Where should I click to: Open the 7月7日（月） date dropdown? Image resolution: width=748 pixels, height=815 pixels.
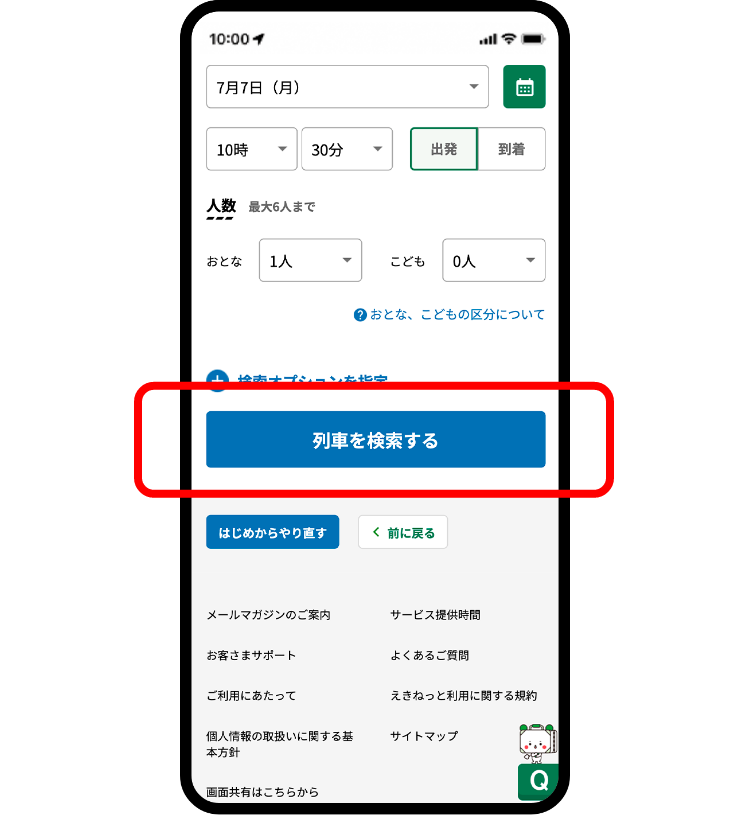pyautogui.click(x=347, y=87)
